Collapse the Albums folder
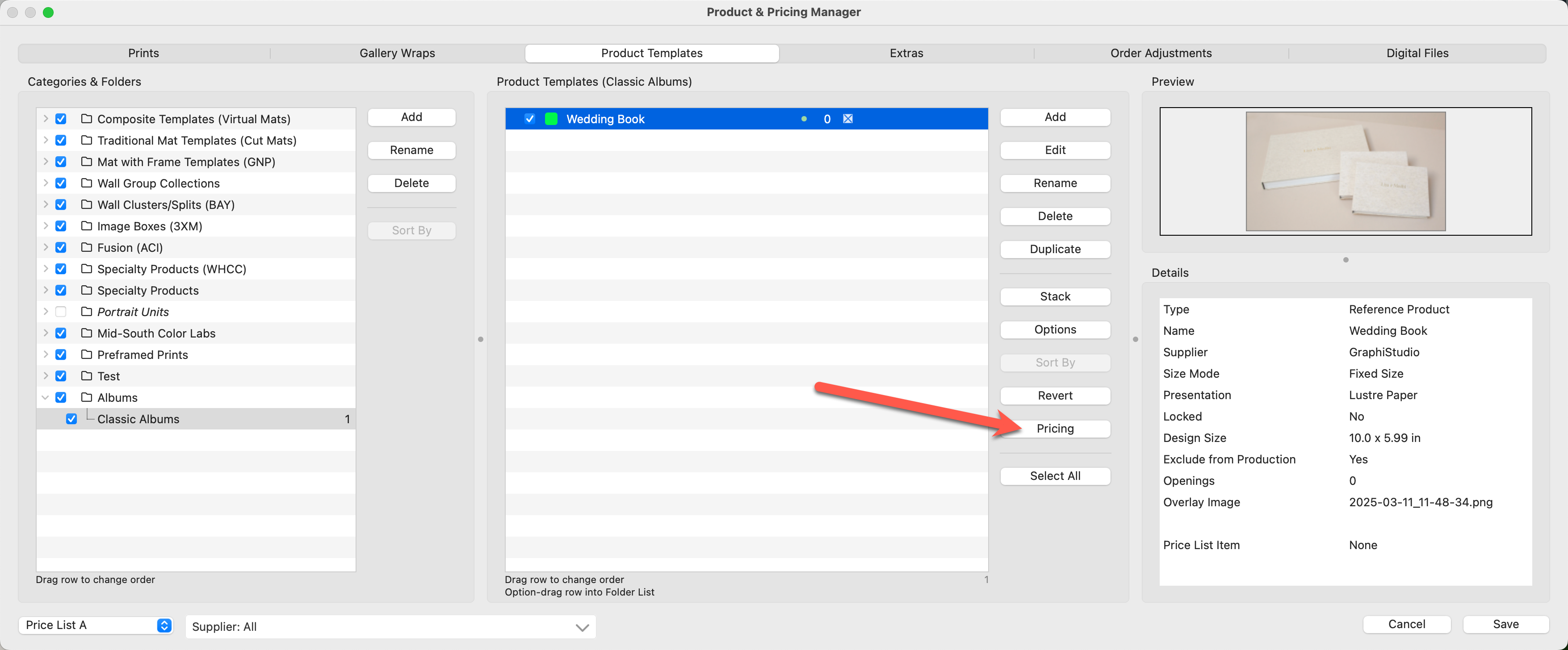The height and width of the screenshot is (650, 1568). coord(45,397)
